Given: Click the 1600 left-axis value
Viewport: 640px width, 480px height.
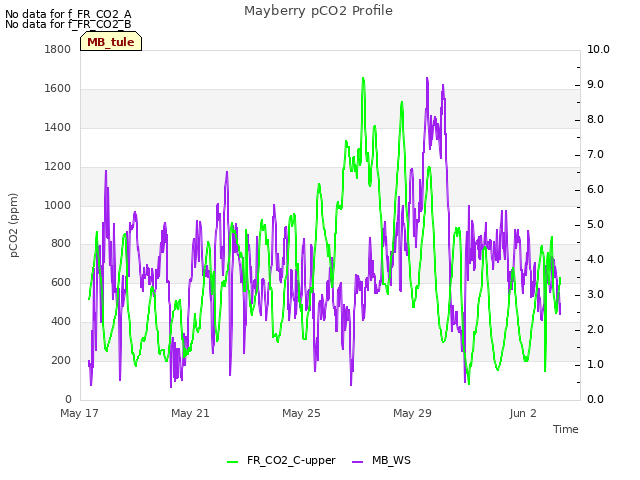Looking at the screenshot, I should [58, 89].
